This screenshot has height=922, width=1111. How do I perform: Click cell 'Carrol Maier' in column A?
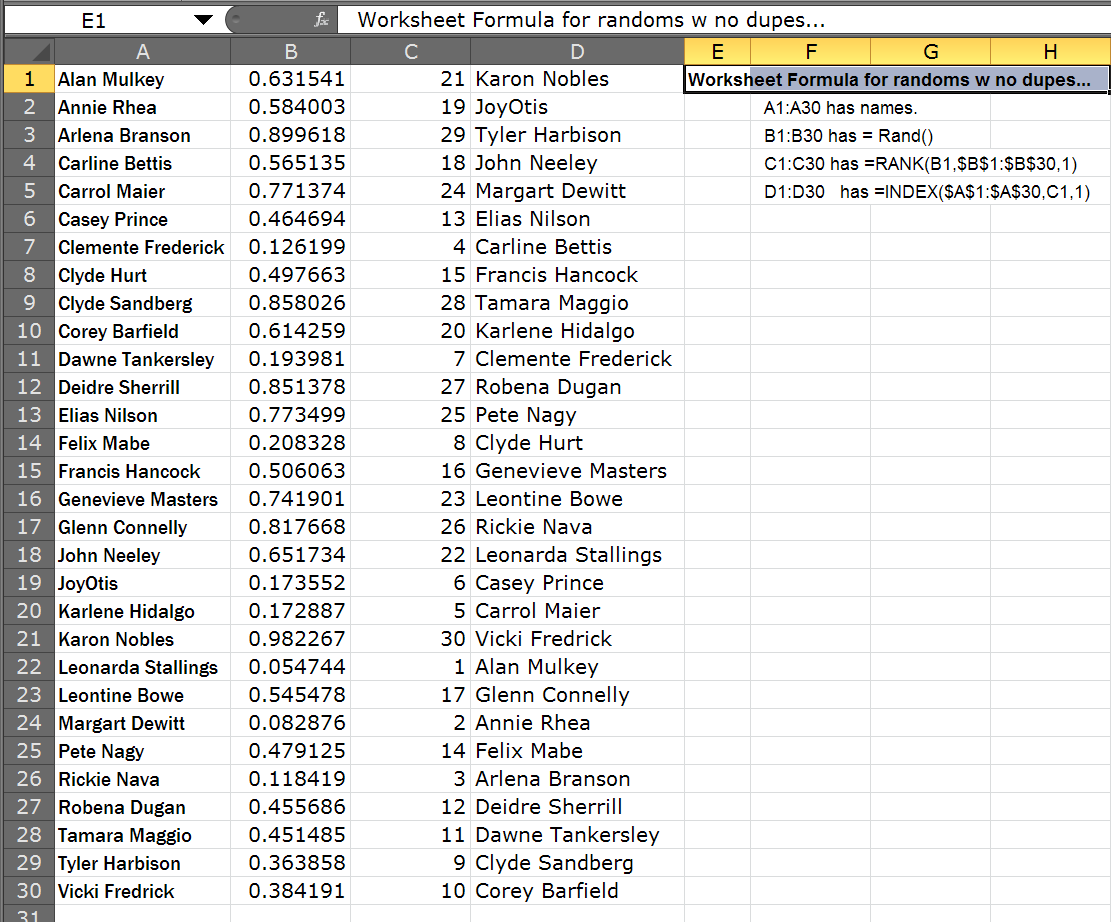(x=142, y=191)
